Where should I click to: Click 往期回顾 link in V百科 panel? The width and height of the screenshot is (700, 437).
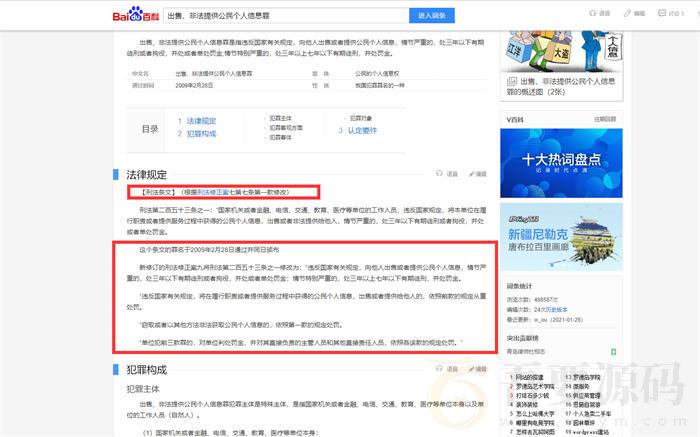(605, 119)
